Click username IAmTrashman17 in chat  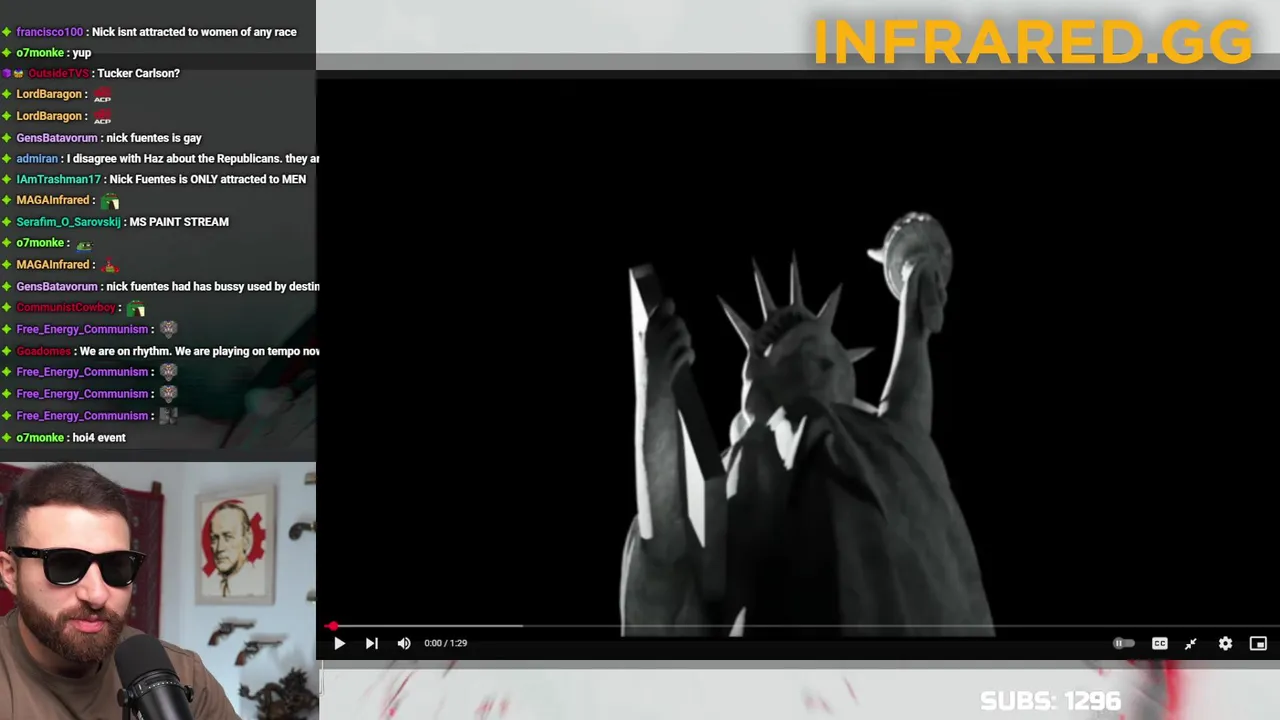58,179
